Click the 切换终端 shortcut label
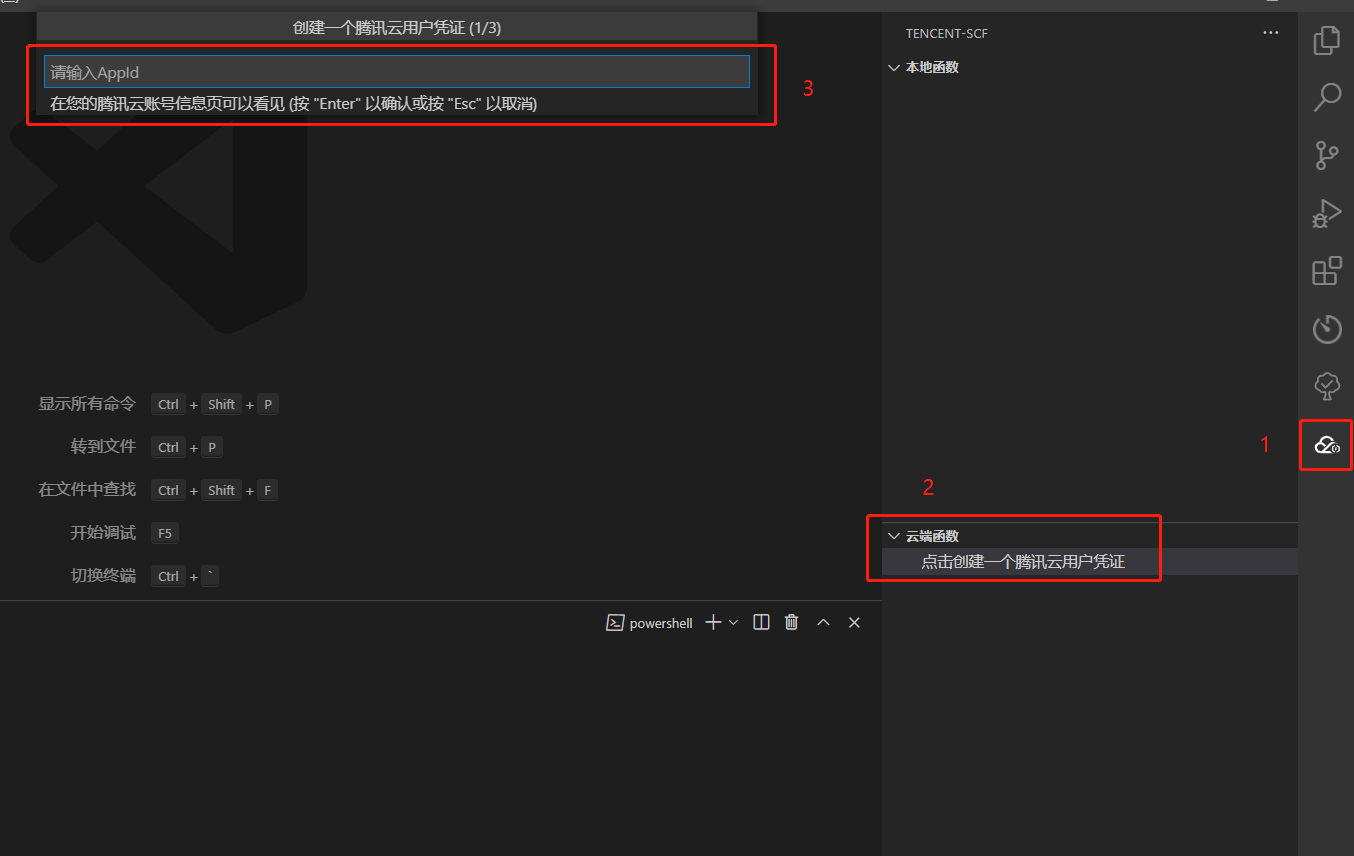Viewport: 1354px width, 856px height. tap(103, 576)
